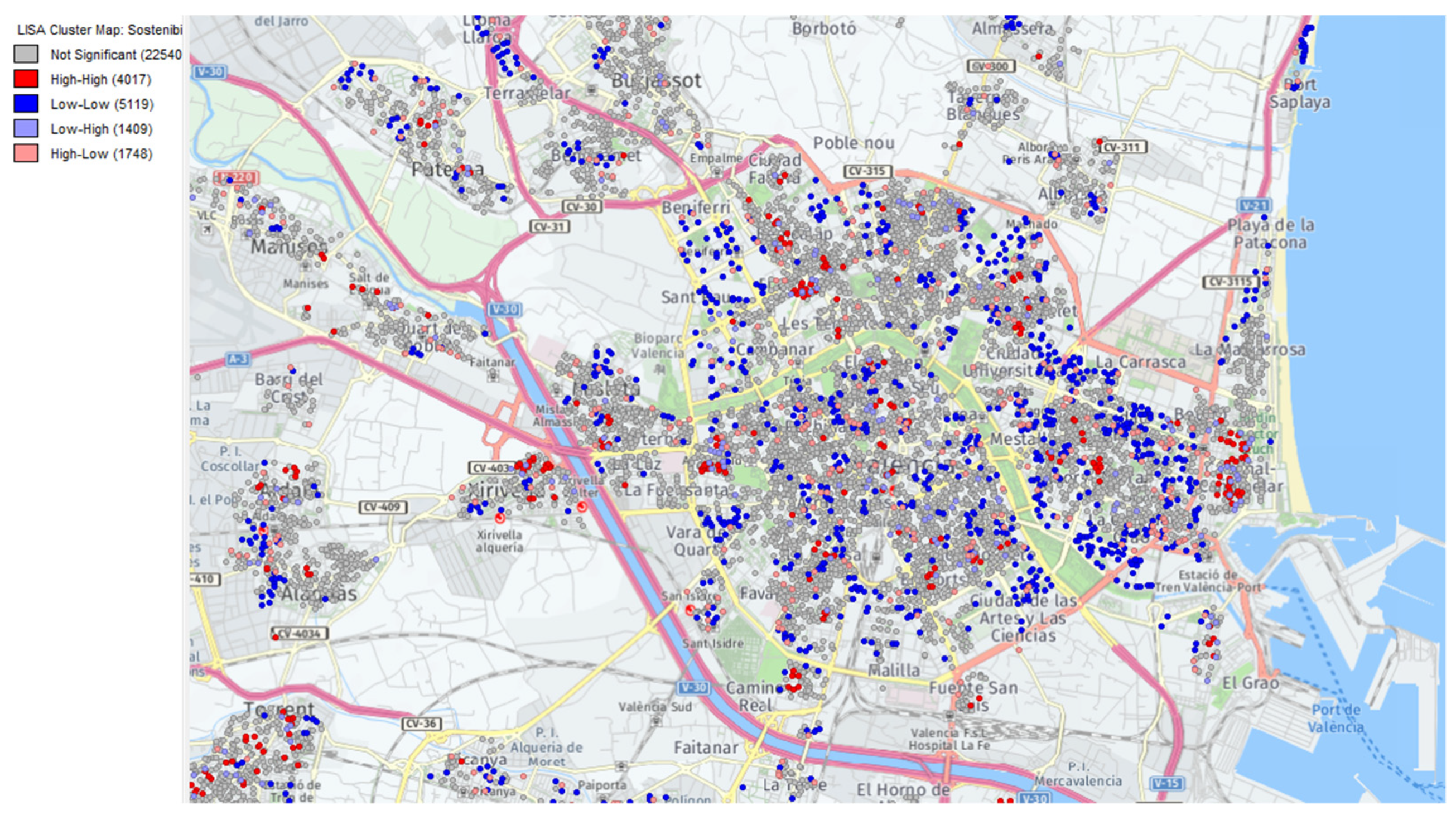
Task: Click the red High-High legend swatch
Action: tap(26, 79)
